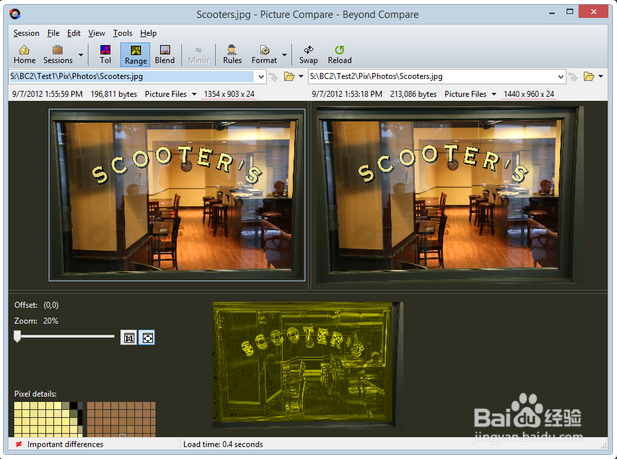Click the right brown pixel details grid
The height and width of the screenshot is (459, 617).
[x=121, y=419]
